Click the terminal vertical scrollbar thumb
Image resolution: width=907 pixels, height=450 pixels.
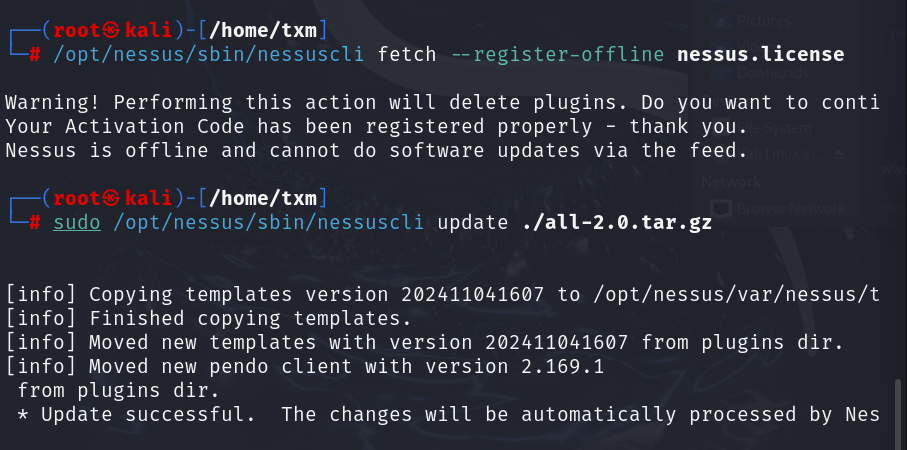tap(898, 413)
